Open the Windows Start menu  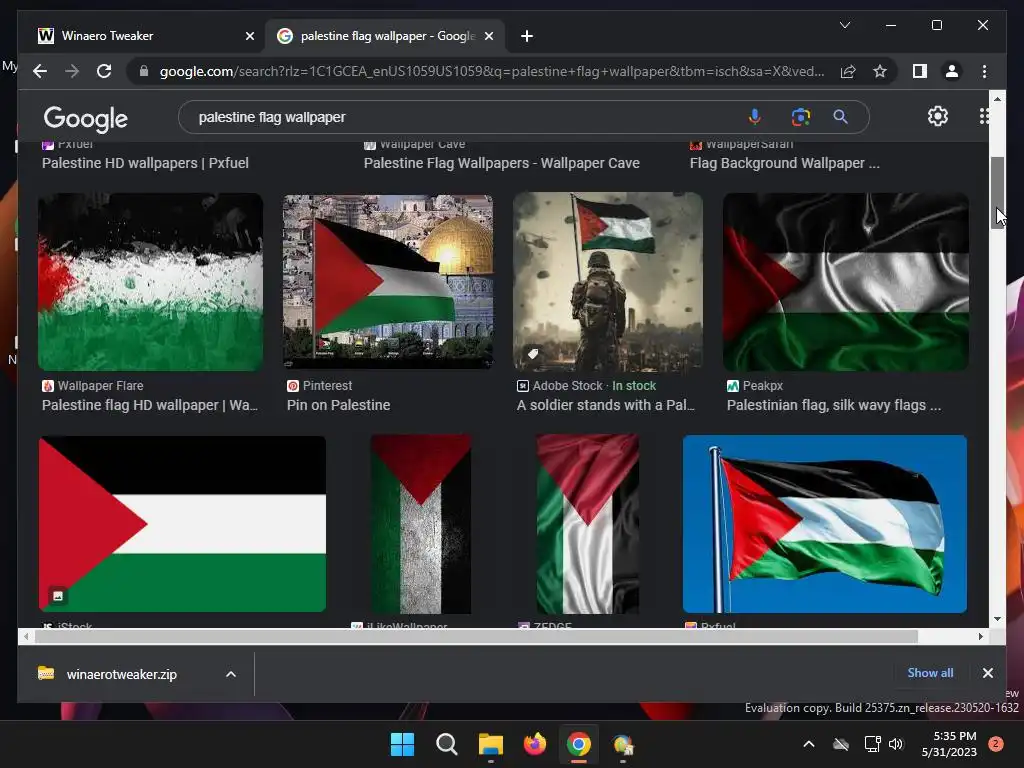click(402, 744)
